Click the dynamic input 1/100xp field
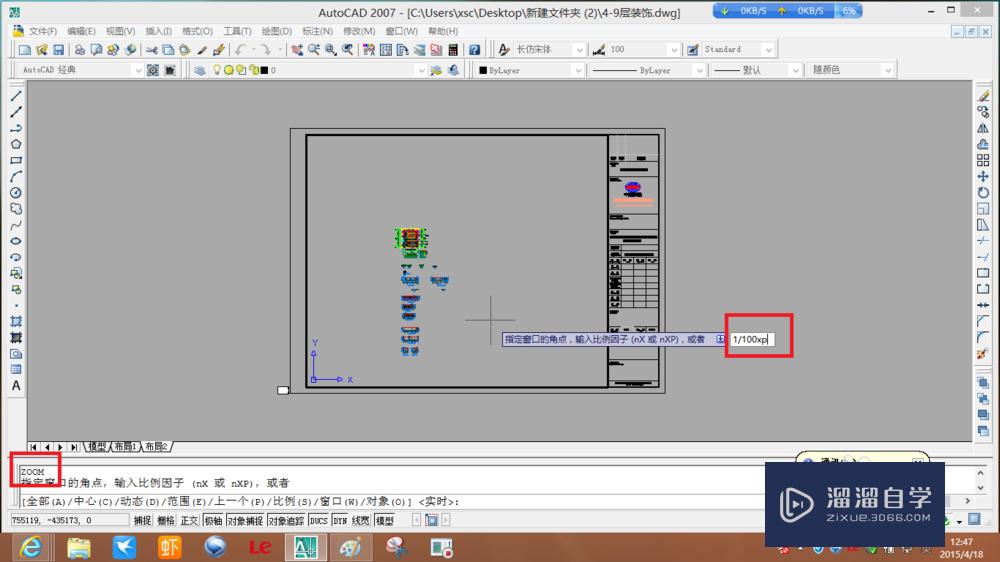This screenshot has height=562, width=1000. coord(752,339)
